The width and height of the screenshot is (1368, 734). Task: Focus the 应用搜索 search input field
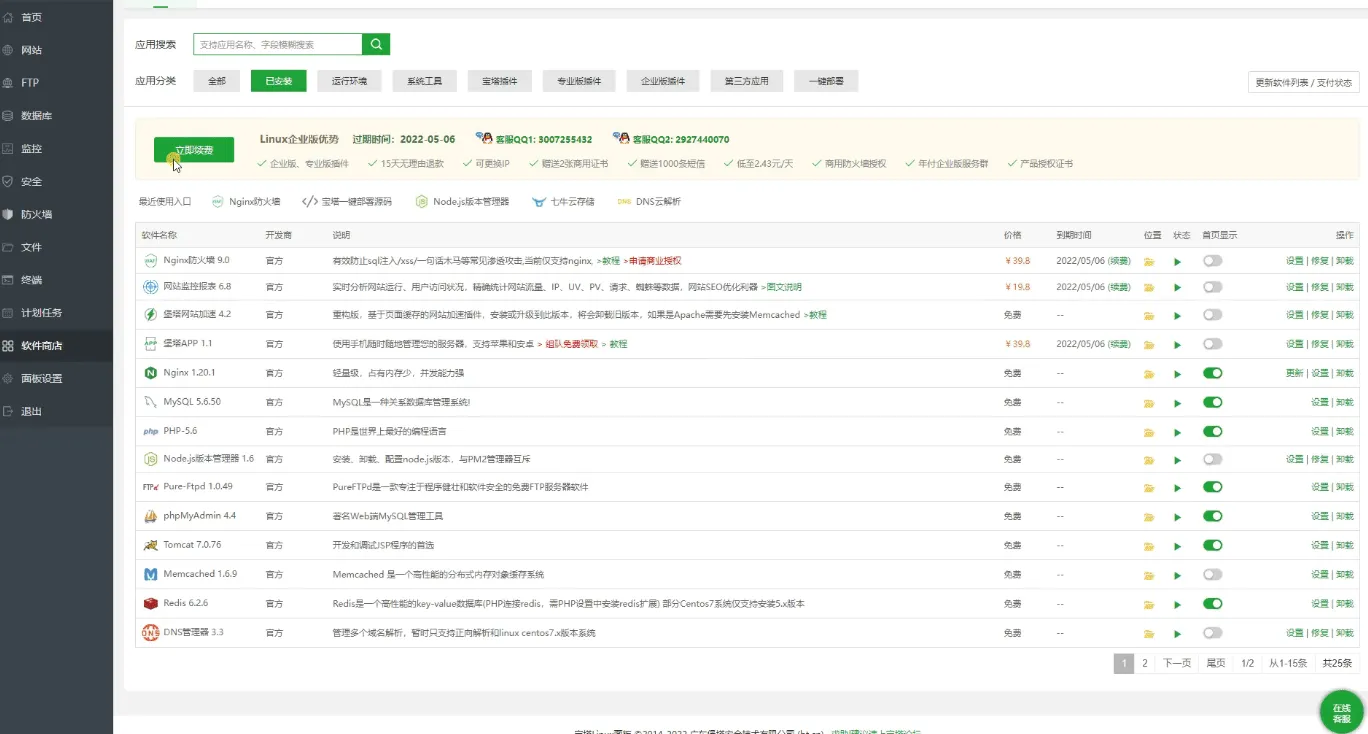277,44
